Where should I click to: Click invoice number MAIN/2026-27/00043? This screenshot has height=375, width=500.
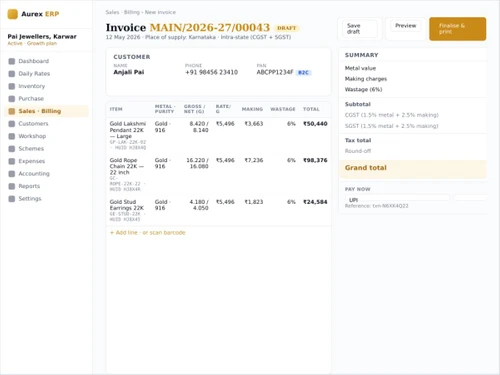pyautogui.click(x=210, y=27)
